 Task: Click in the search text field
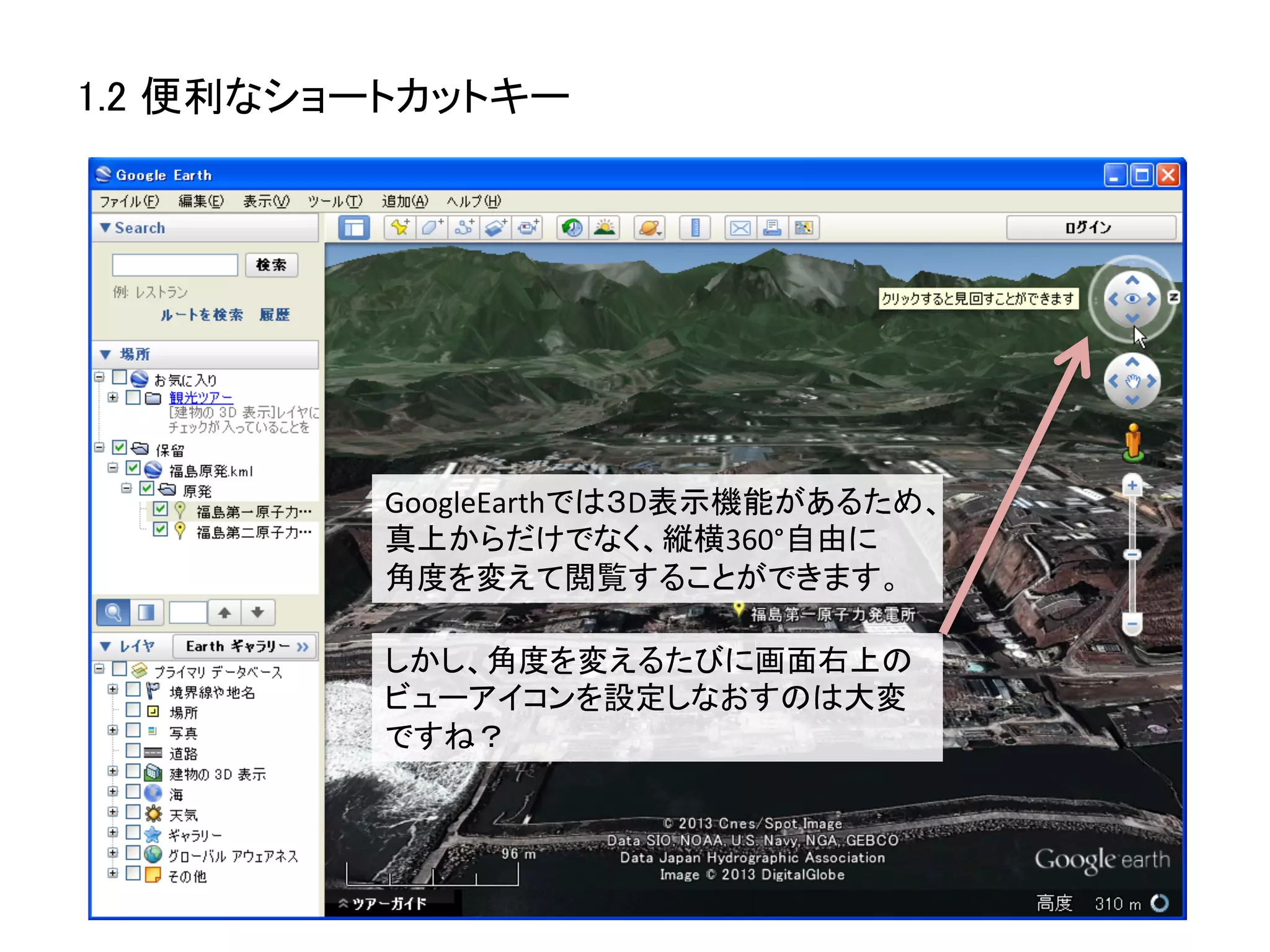175,265
